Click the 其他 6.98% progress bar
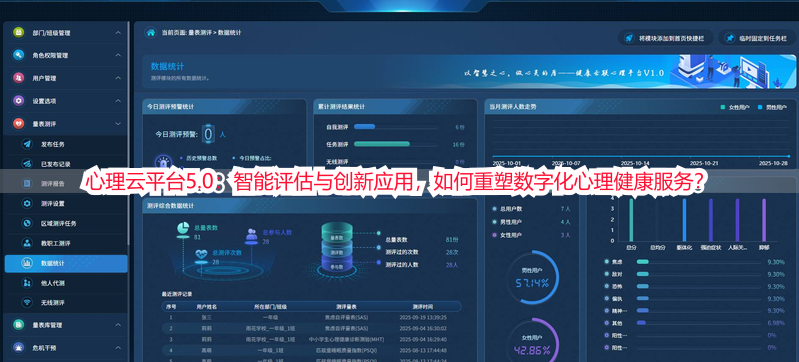799x362 pixels. coord(641,323)
